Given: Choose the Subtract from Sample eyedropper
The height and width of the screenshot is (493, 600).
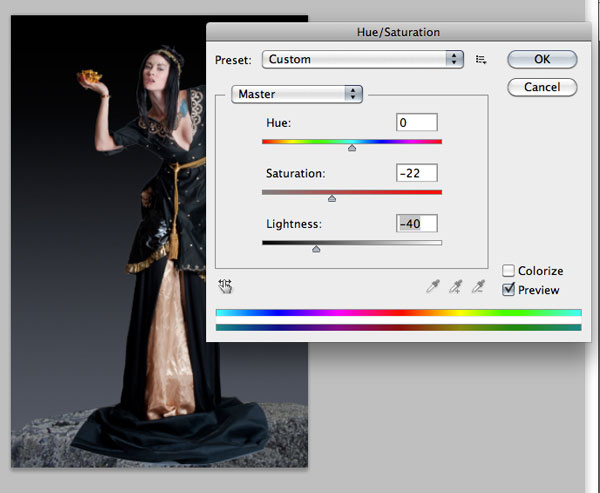Looking at the screenshot, I should click(x=479, y=287).
